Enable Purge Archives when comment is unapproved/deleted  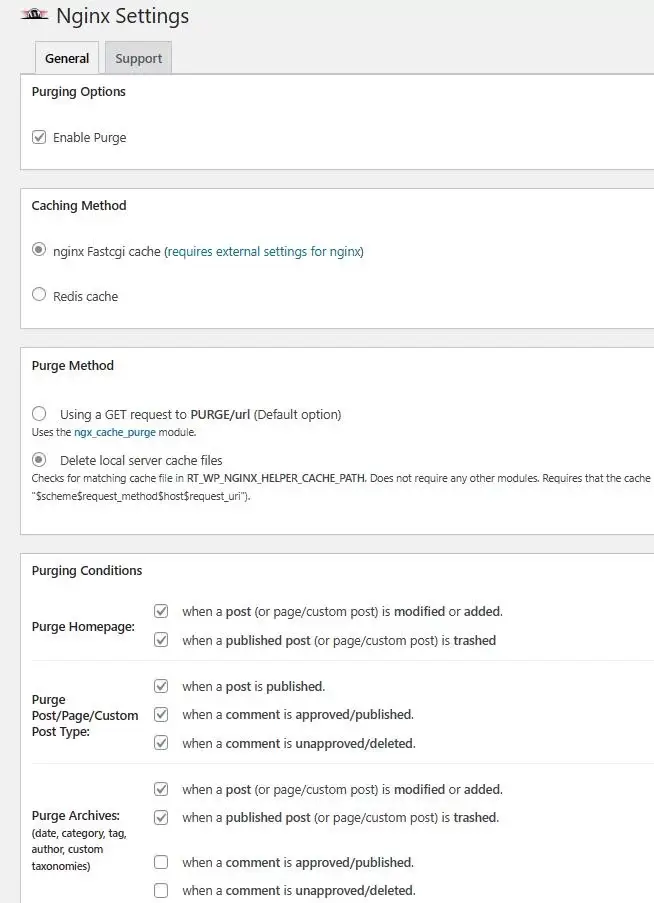161,890
